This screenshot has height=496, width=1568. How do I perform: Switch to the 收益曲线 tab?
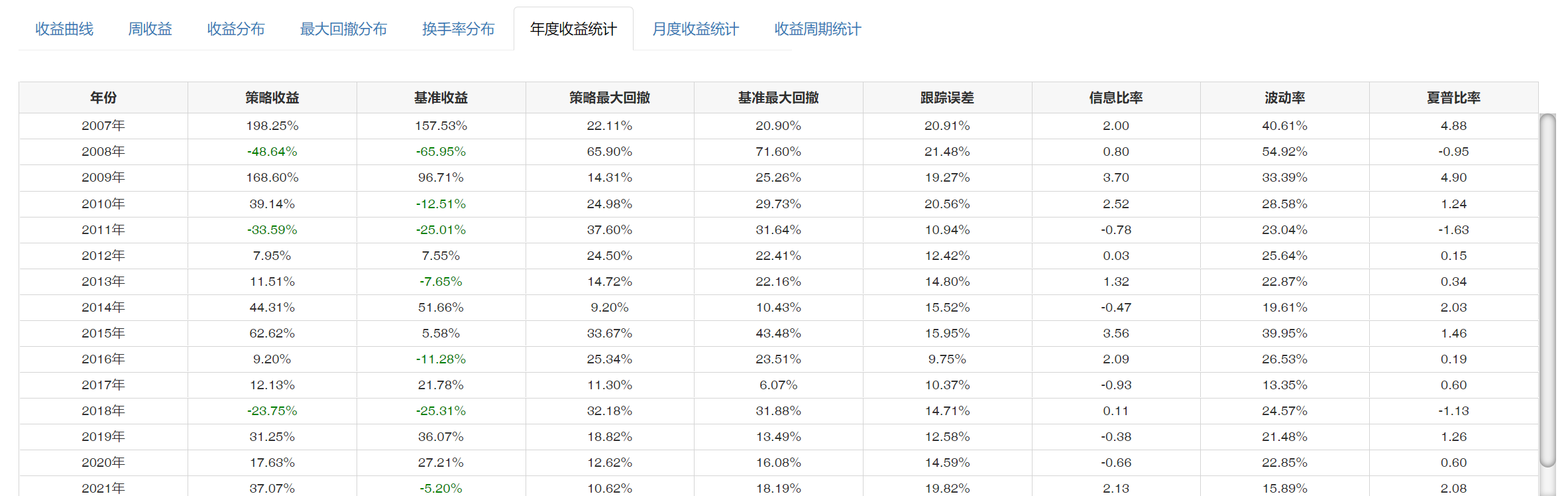[x=64, y=29]
